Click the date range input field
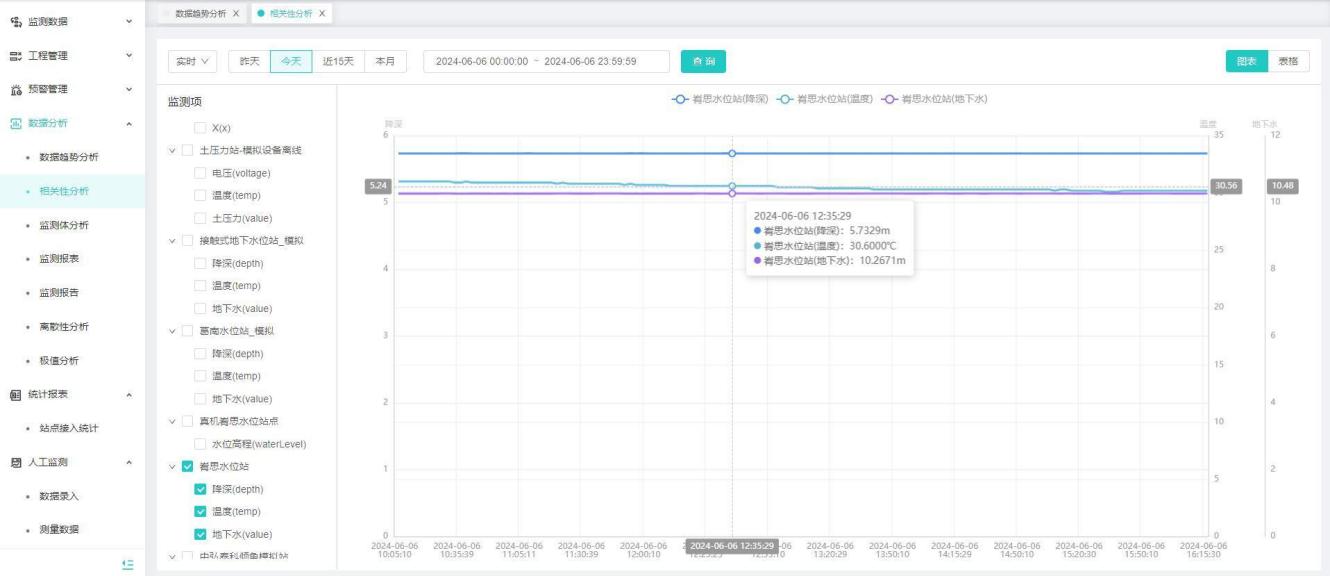 pos(546,61)
